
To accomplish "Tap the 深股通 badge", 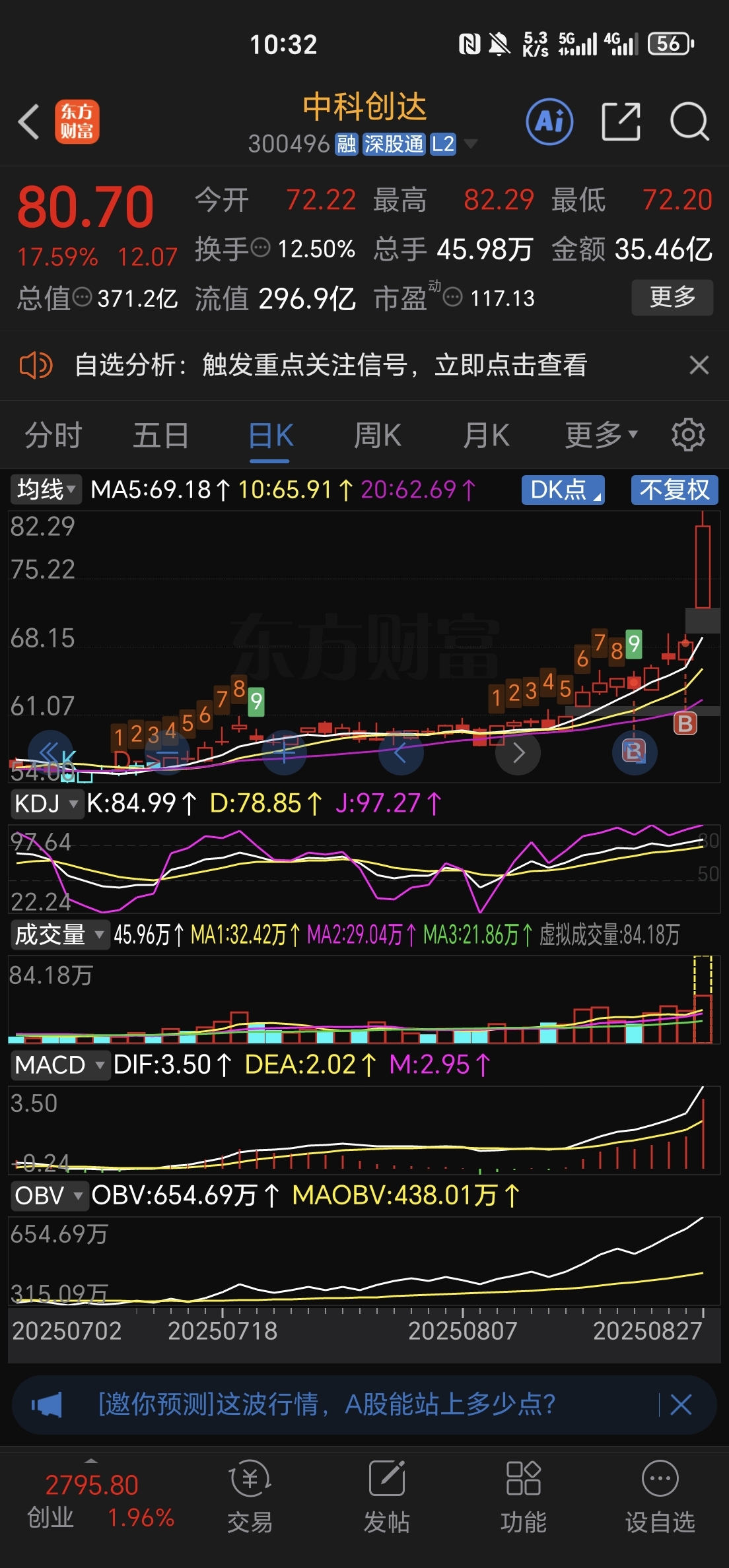I will [394, 144].
